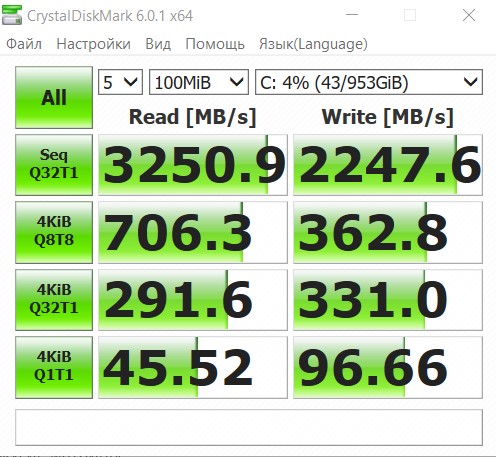
Task: Expand the 100MiB test size dropdown
Action: (x=199, y=82)
